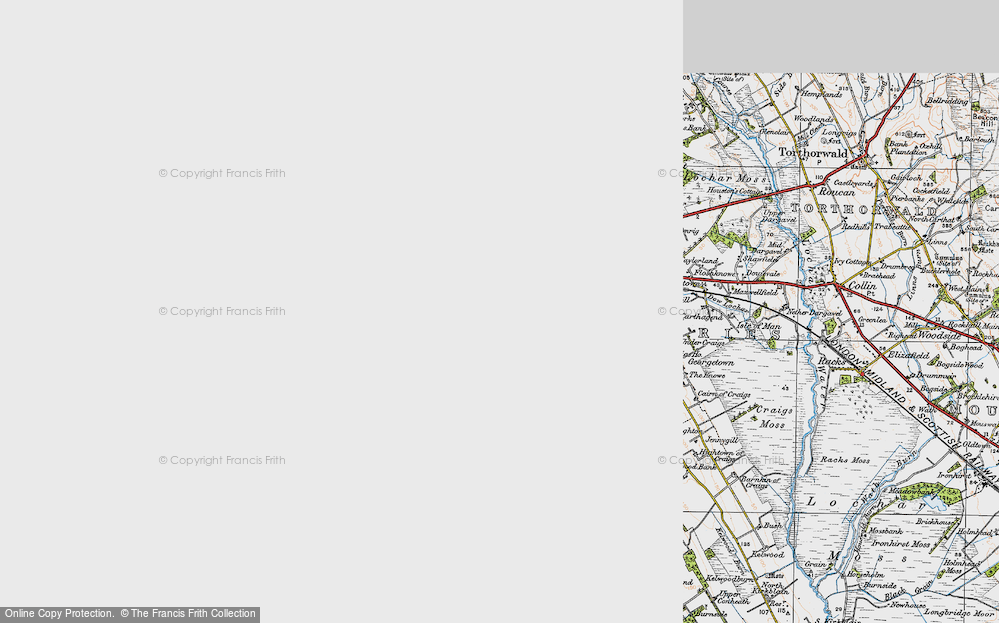Click the Cairn of Craigs label
This screenshot has width=999, height=623.
pos(724,394)
